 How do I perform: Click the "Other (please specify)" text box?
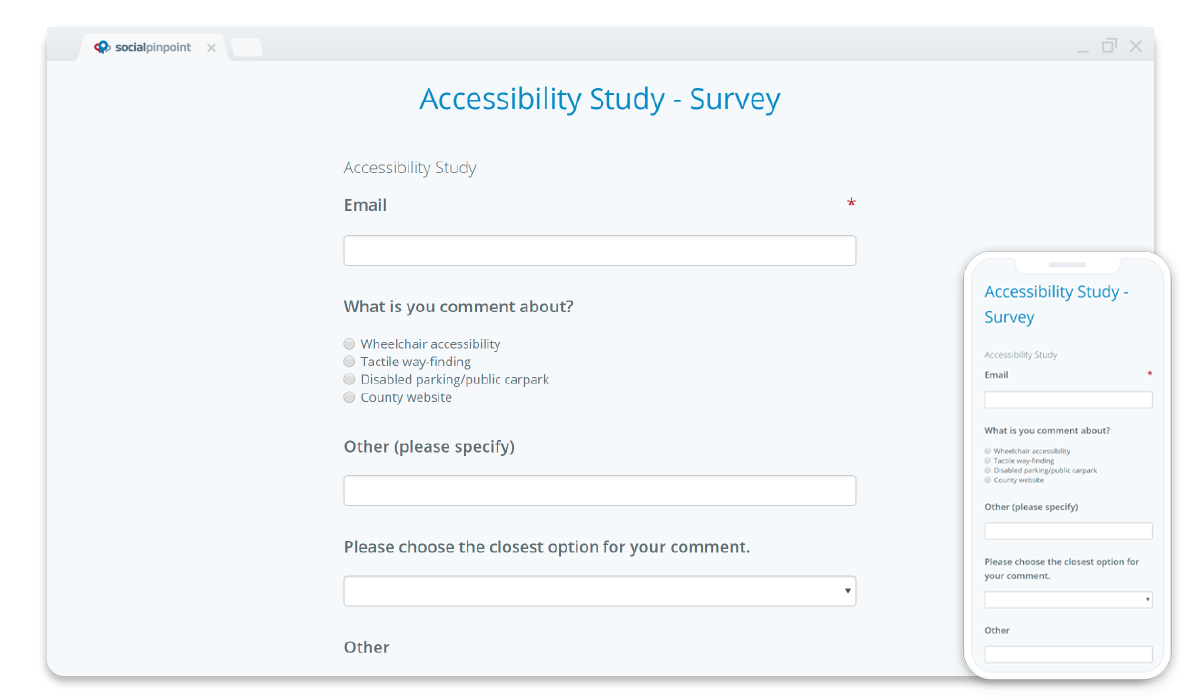coord(599,490)
